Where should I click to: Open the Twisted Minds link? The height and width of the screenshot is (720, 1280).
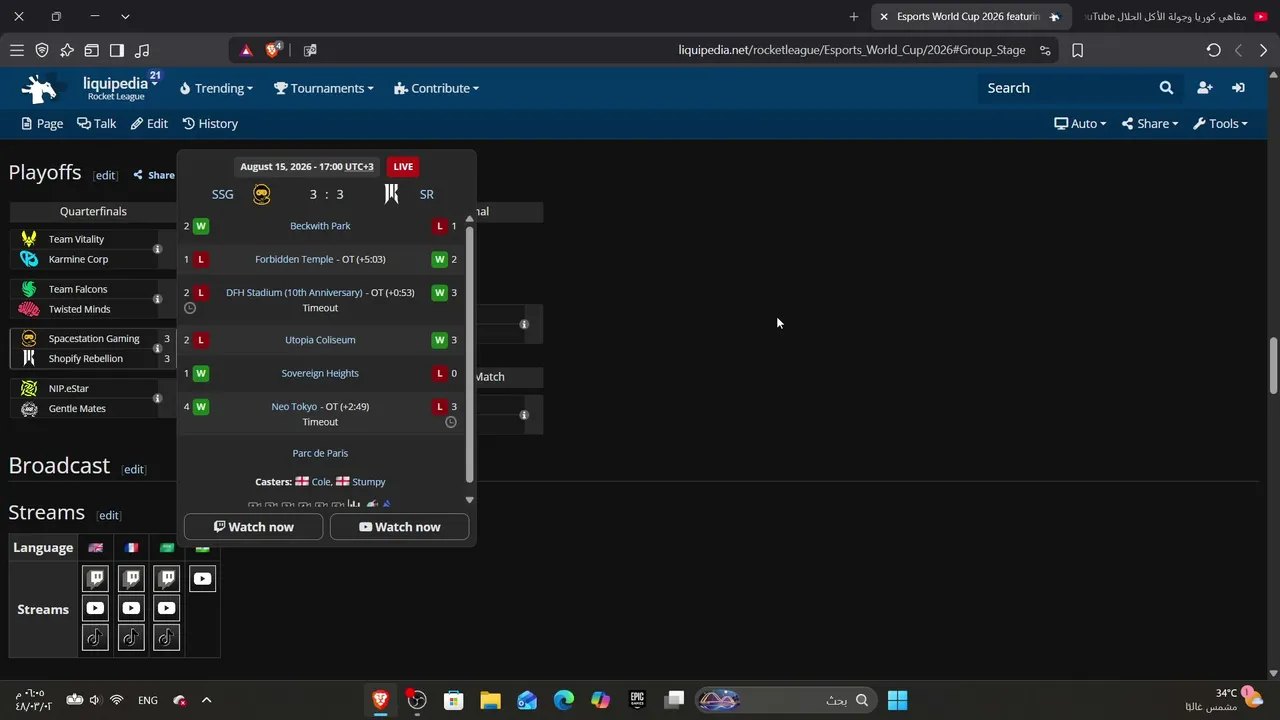tap(79, 309)
